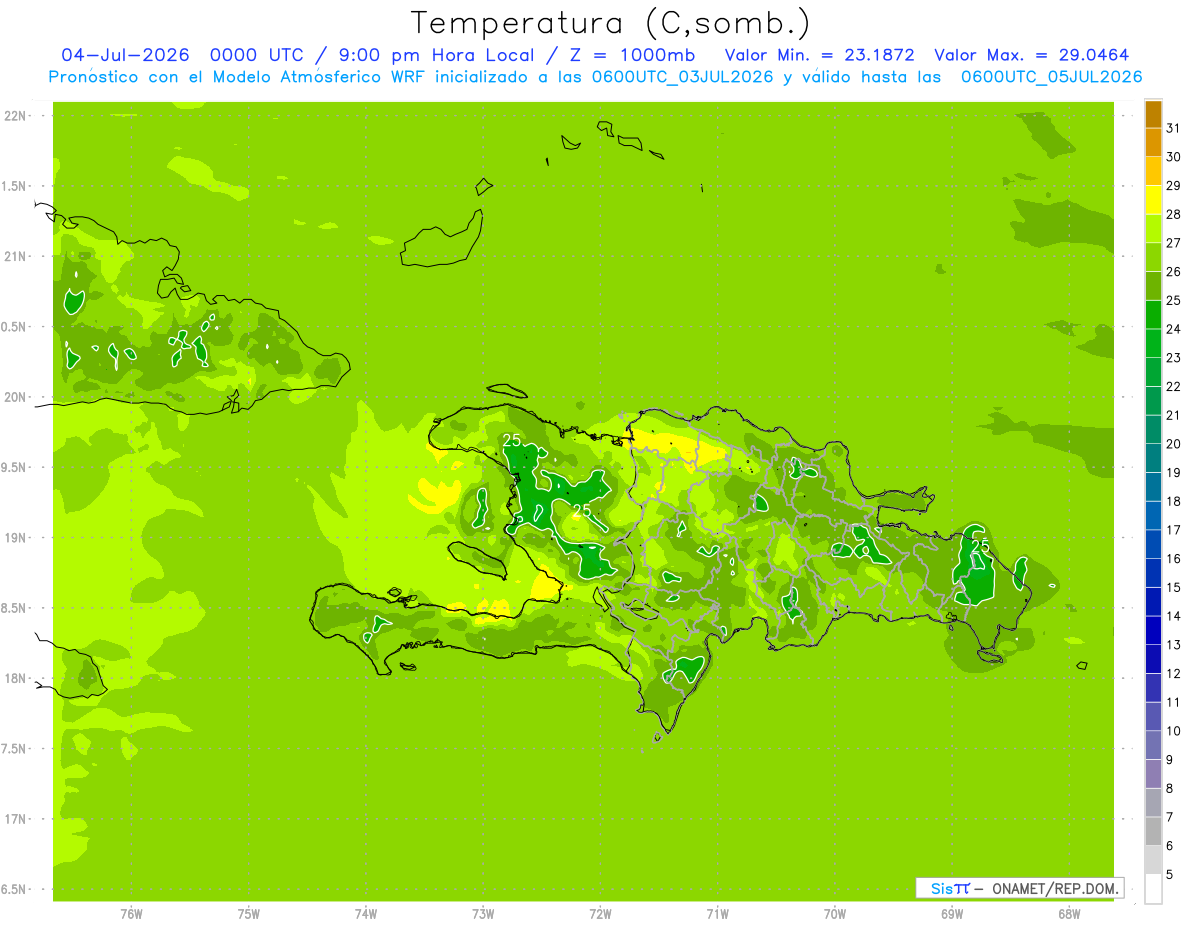Viewport: 1200px width, 927px height.
Task: Select the init time "0600UTC_03JUL2026"
Action: click(x=683, y=76)
